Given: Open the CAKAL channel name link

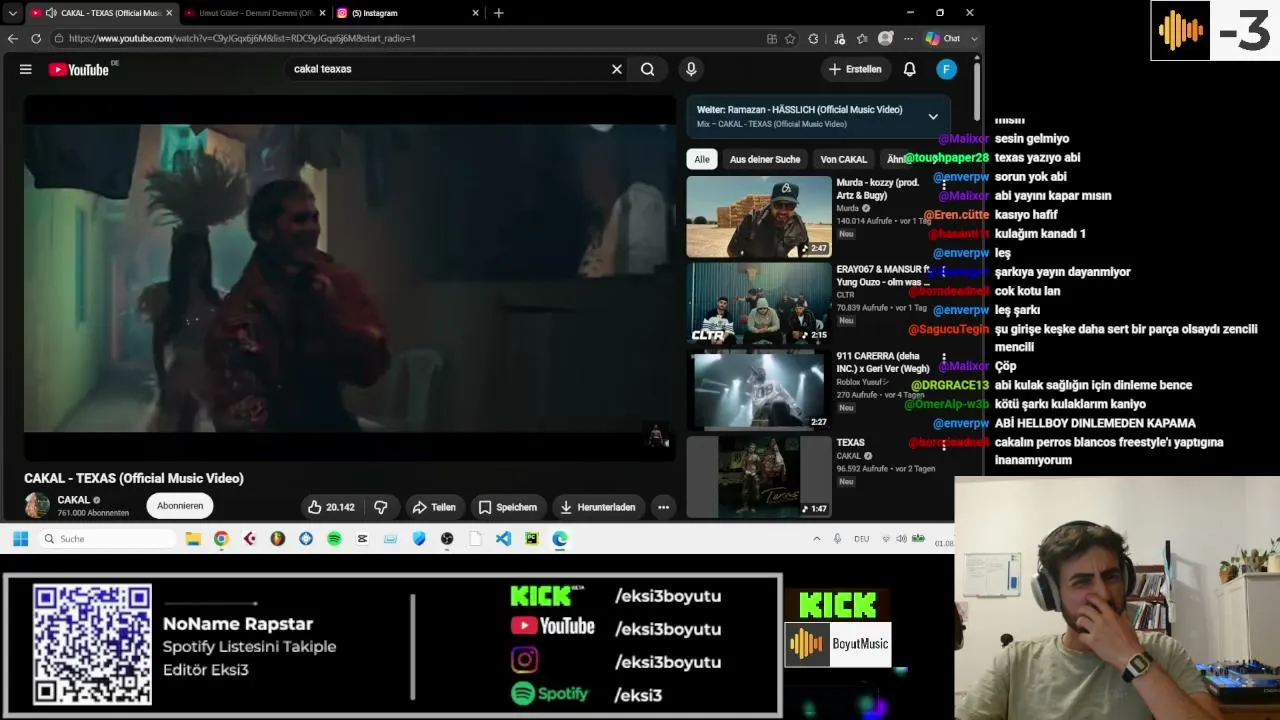Looking at the screenshot, I should click(74, 500).
